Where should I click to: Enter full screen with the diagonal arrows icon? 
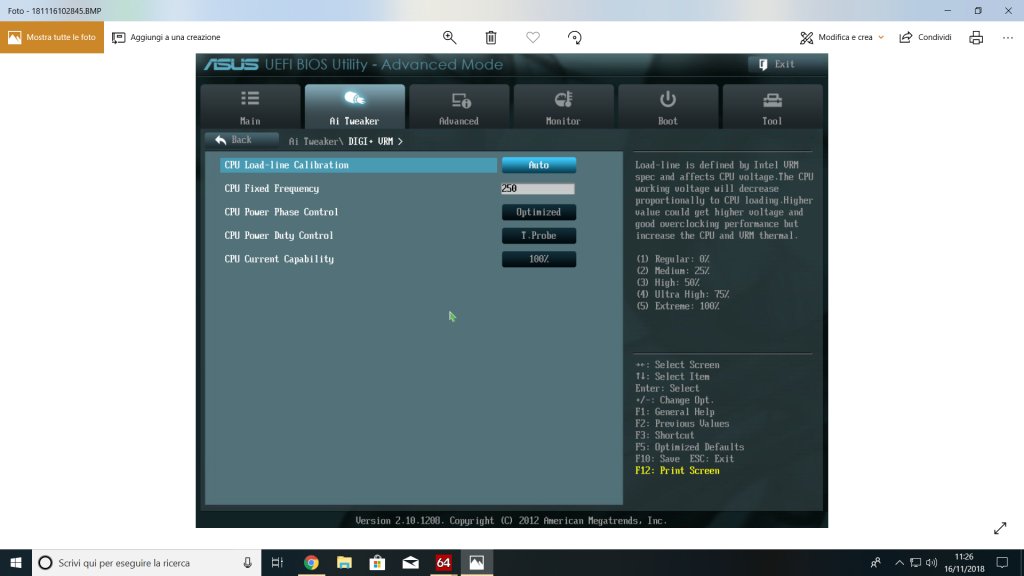coord(1000,528)
